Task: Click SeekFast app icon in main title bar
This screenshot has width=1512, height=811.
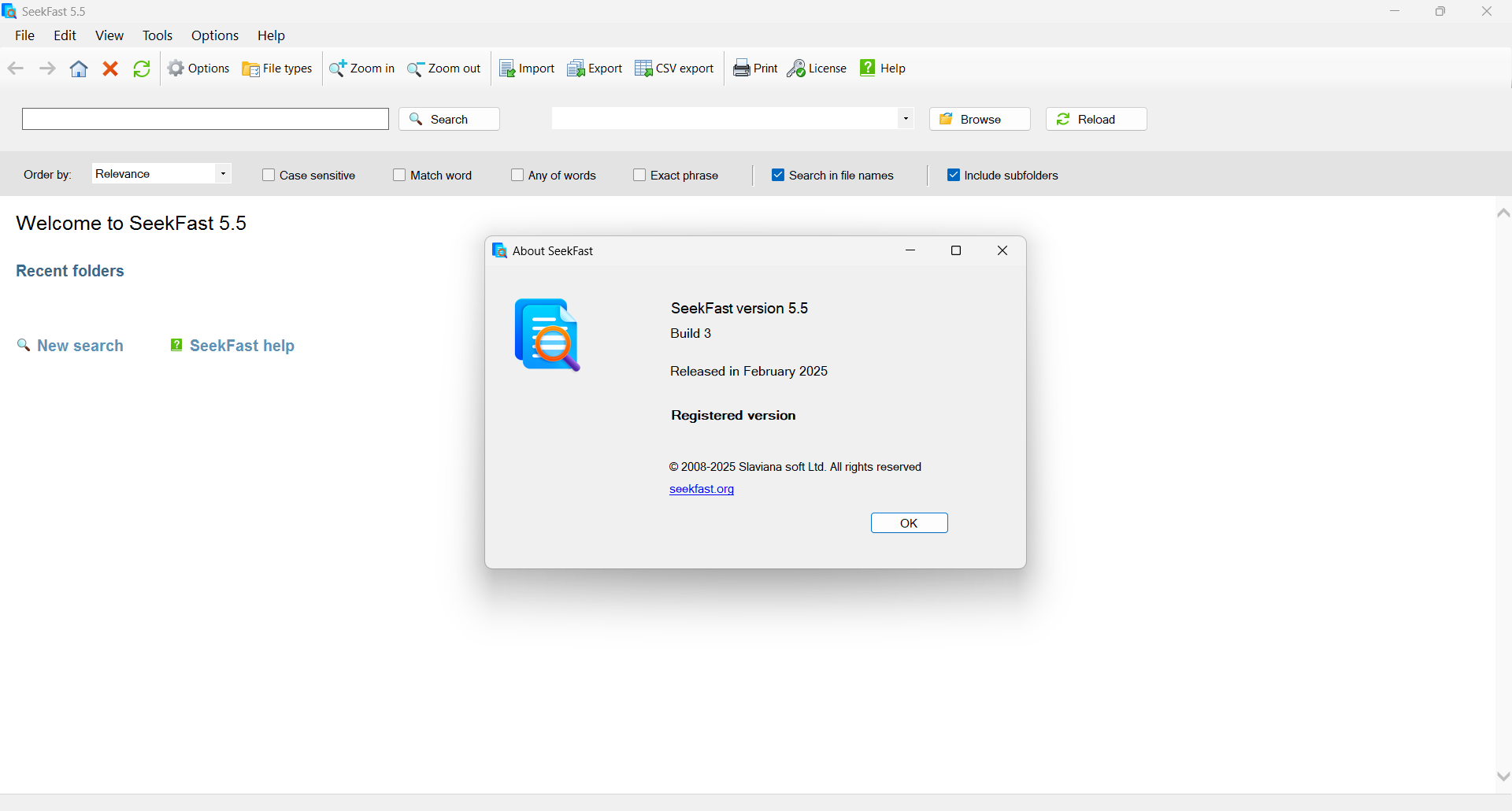Action: click(9, 11)
